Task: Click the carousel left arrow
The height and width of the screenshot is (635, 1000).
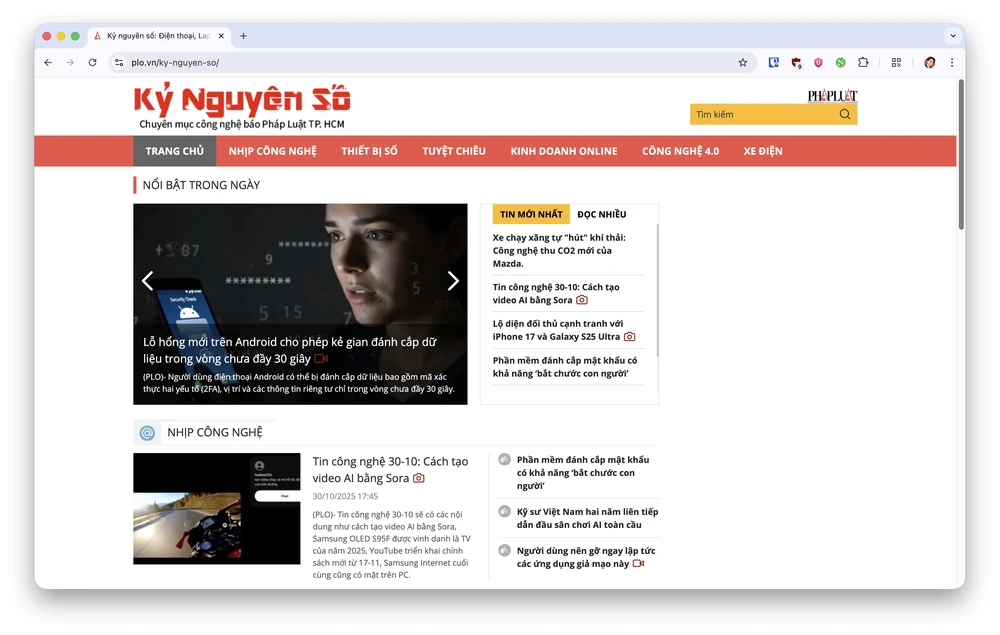Action: coord(147,281)
